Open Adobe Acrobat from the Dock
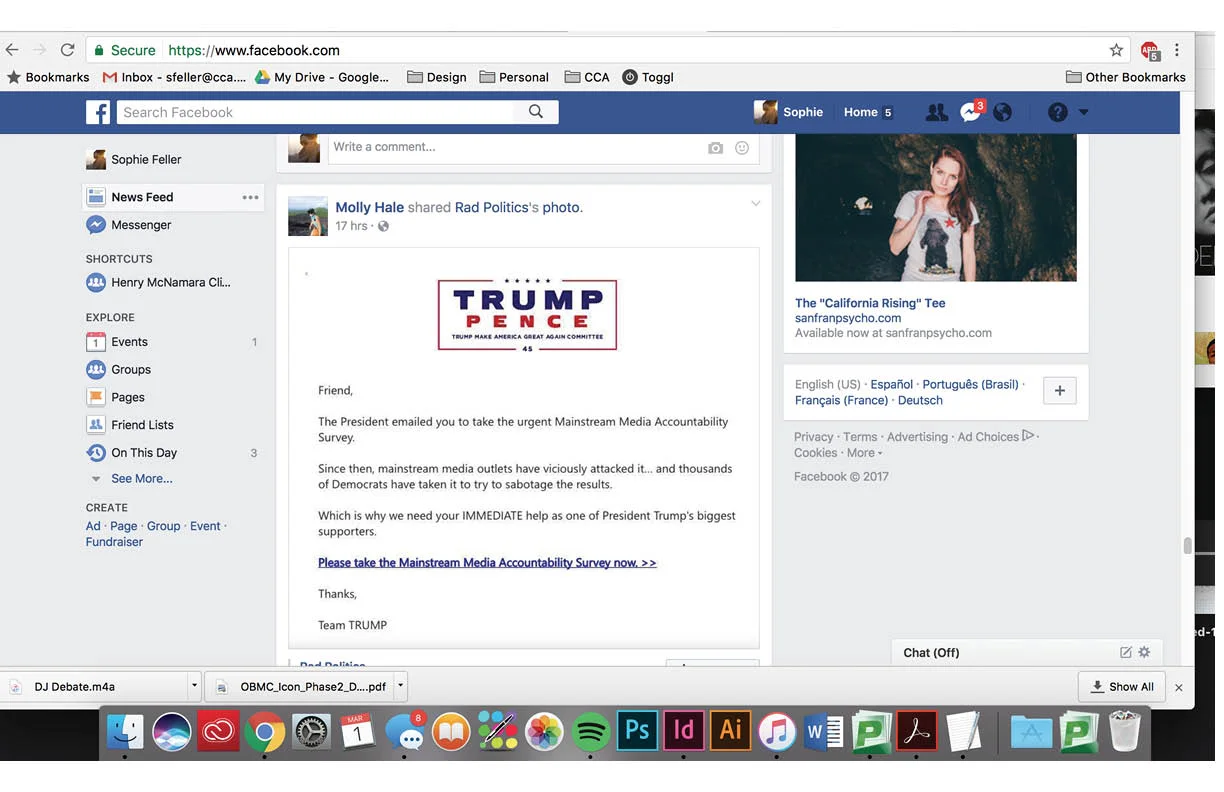The width and height of the screenshot is (1224, 792). pyautogui.click(x=917, y=731)
